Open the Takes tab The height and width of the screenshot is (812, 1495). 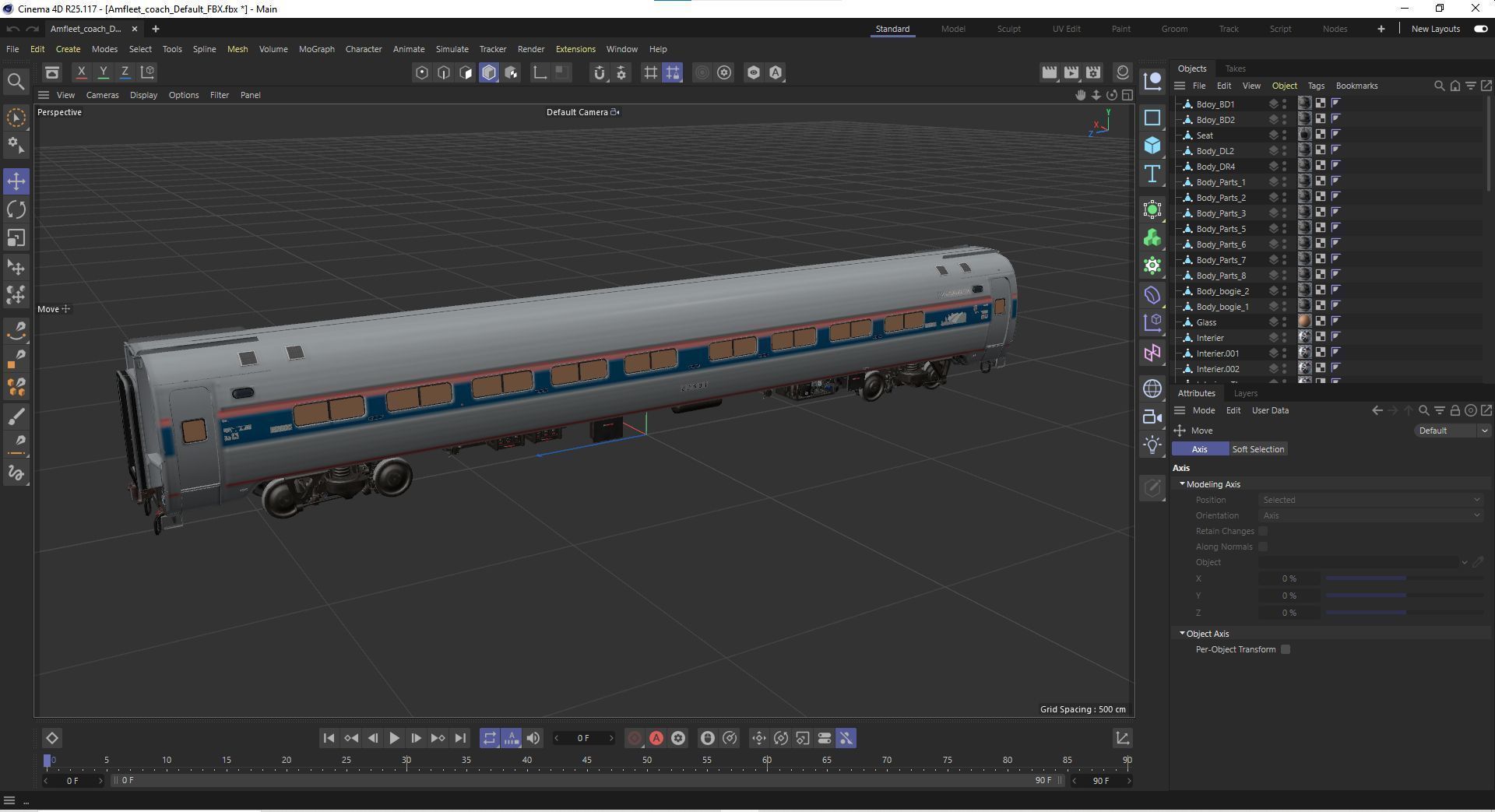[x=1235, y=69]
